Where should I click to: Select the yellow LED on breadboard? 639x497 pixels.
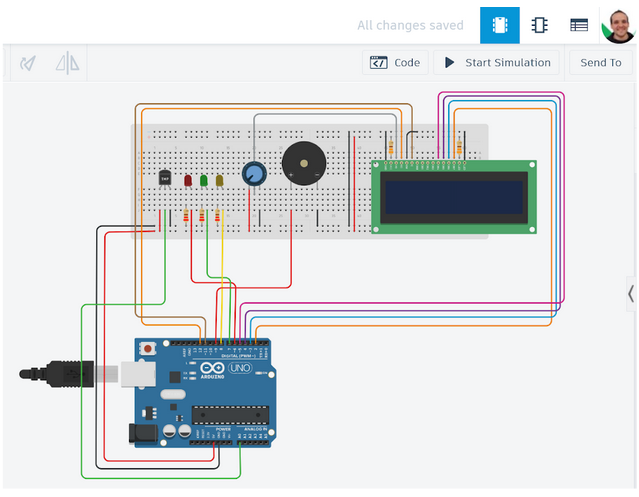click(x=219, y=181)
